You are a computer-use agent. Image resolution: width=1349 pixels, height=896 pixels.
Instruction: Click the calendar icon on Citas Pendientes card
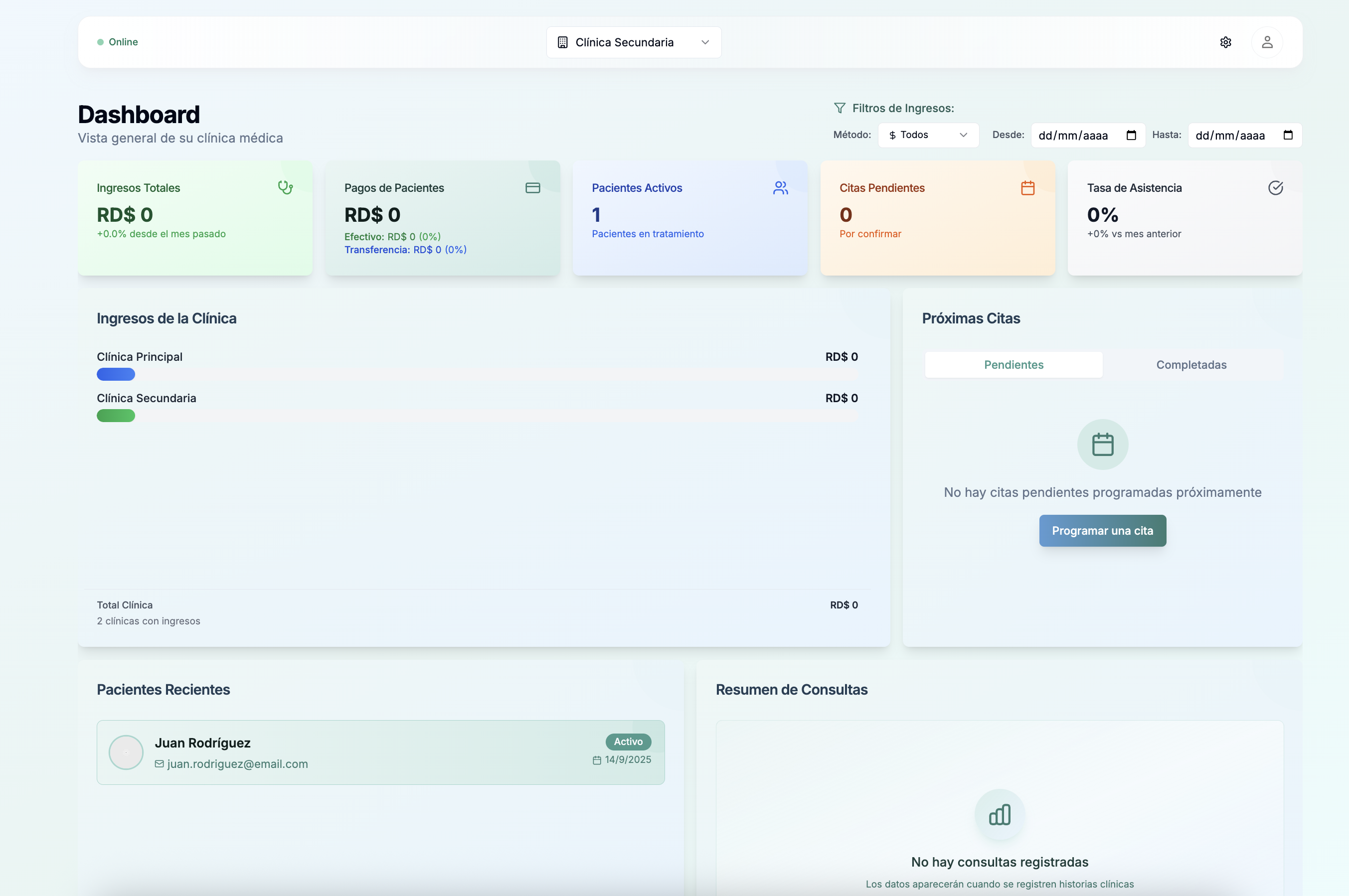(1027, 187)
